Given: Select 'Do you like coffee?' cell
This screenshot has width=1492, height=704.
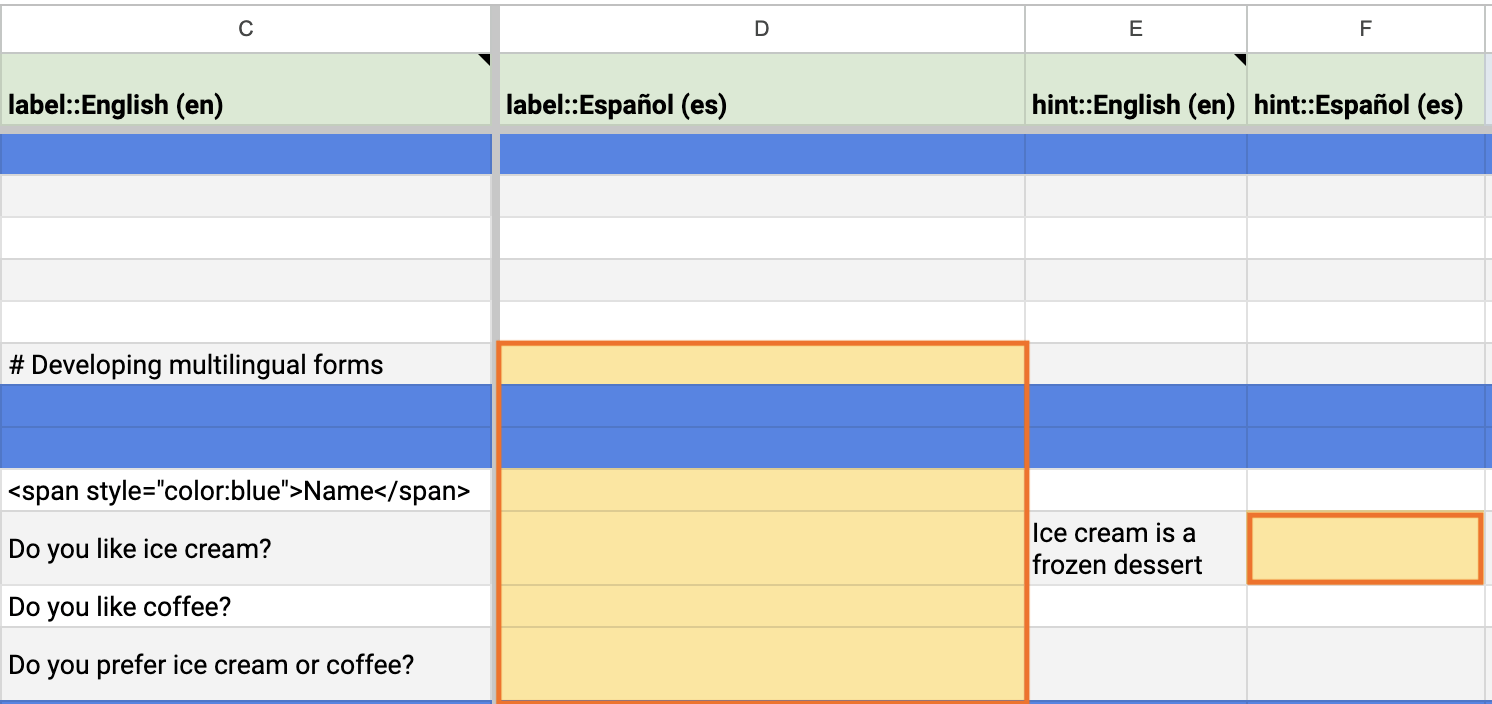Looking at the screenshot, I should click(x=246, y=607).
